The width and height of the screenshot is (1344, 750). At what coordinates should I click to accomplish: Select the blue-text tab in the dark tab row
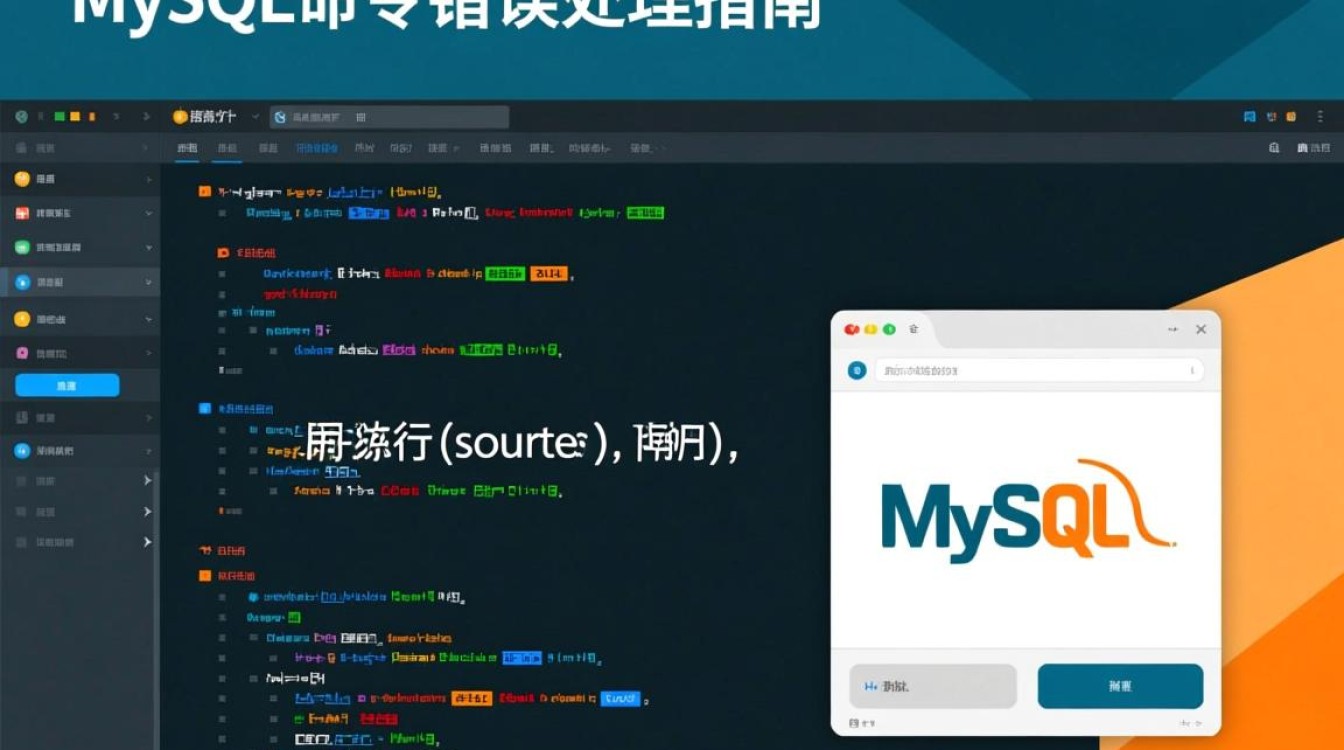click(317, 148)
